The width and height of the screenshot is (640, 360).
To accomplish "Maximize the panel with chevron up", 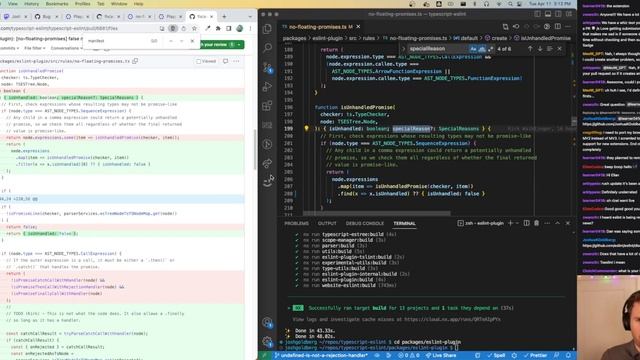I will pos(557,223).
